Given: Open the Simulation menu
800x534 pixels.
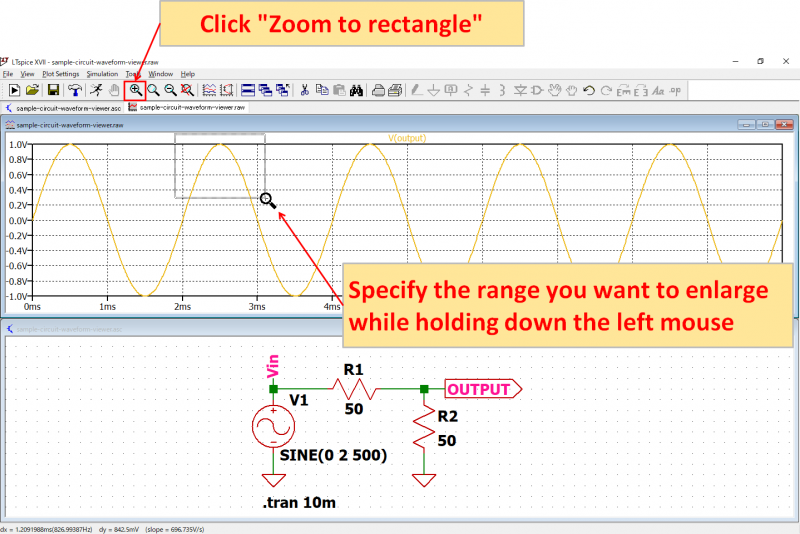Looking at the screenshot, I should click(x=102, y=74).
